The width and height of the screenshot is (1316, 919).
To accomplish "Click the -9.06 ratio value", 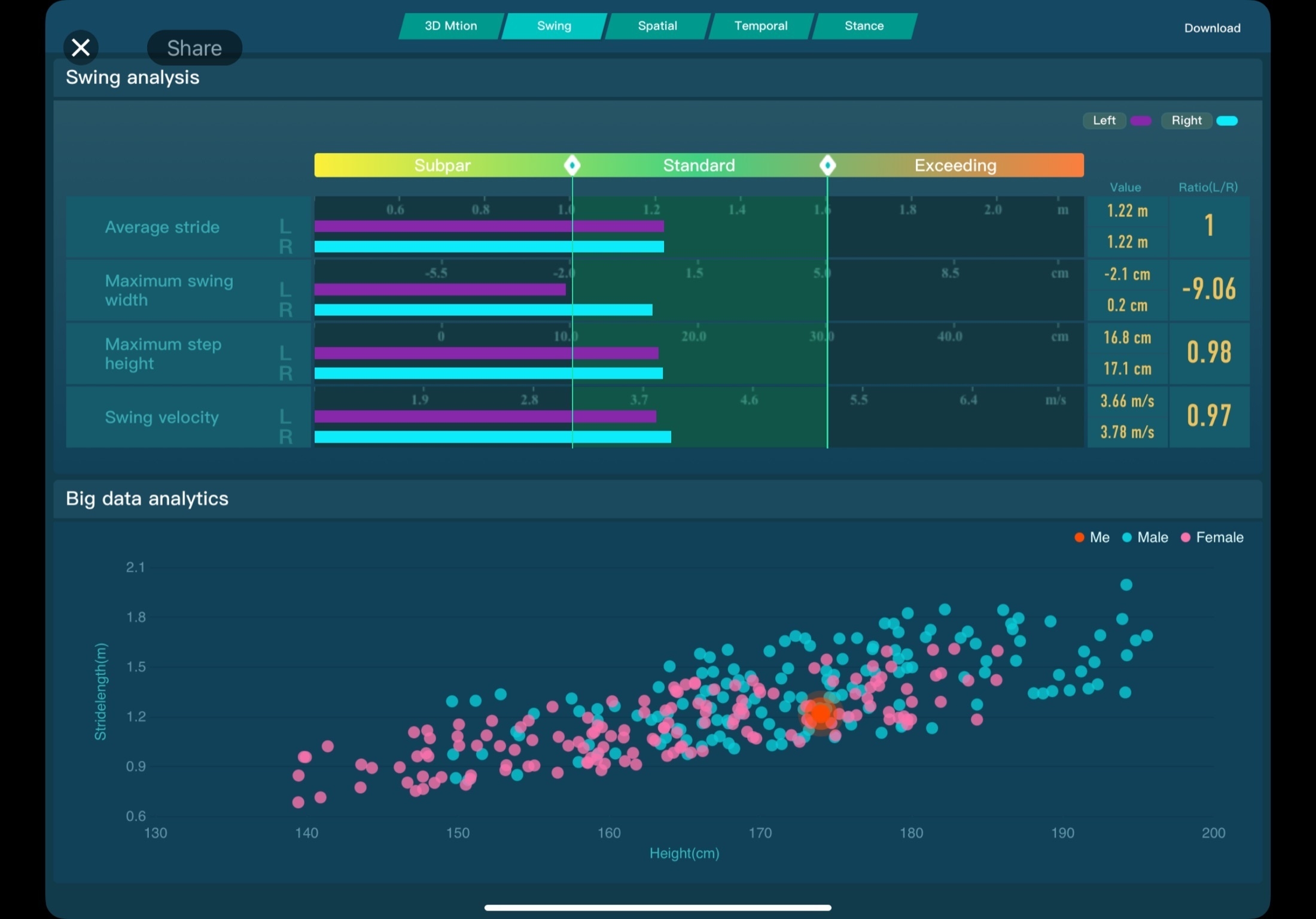I will coord(1208,289).
